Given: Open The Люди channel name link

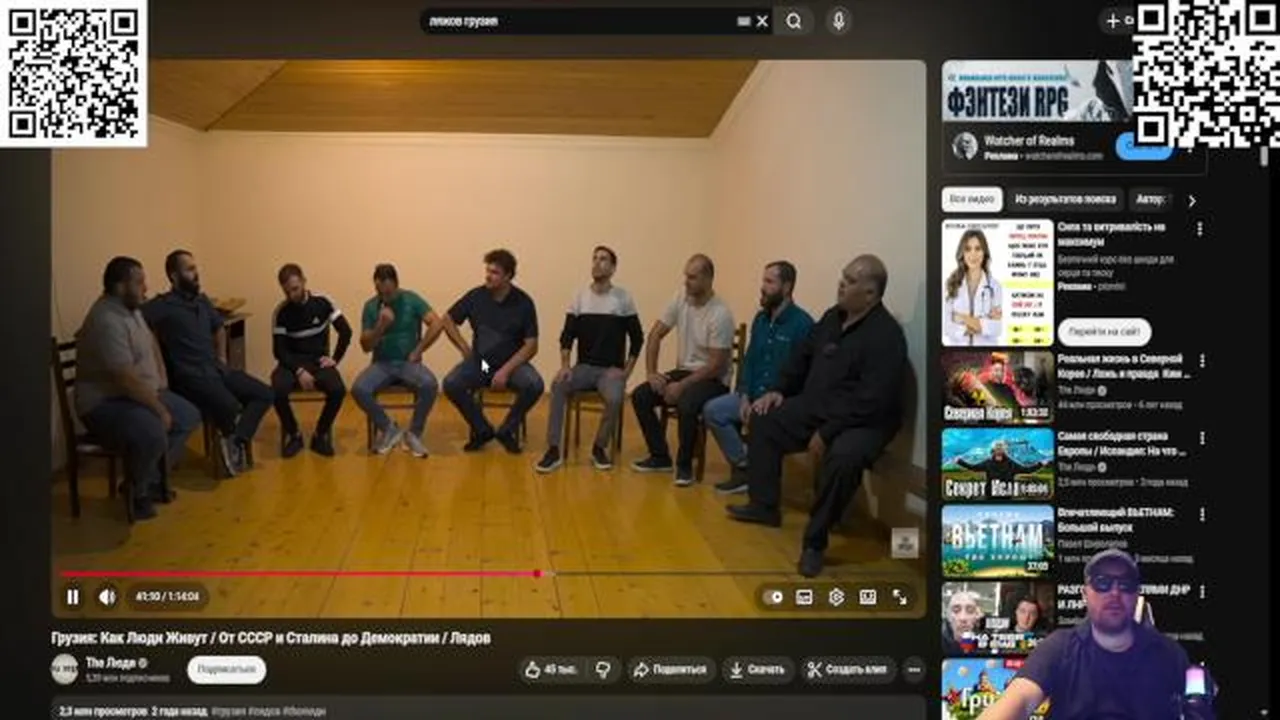Looking at the screenshot, I should 110,662.
